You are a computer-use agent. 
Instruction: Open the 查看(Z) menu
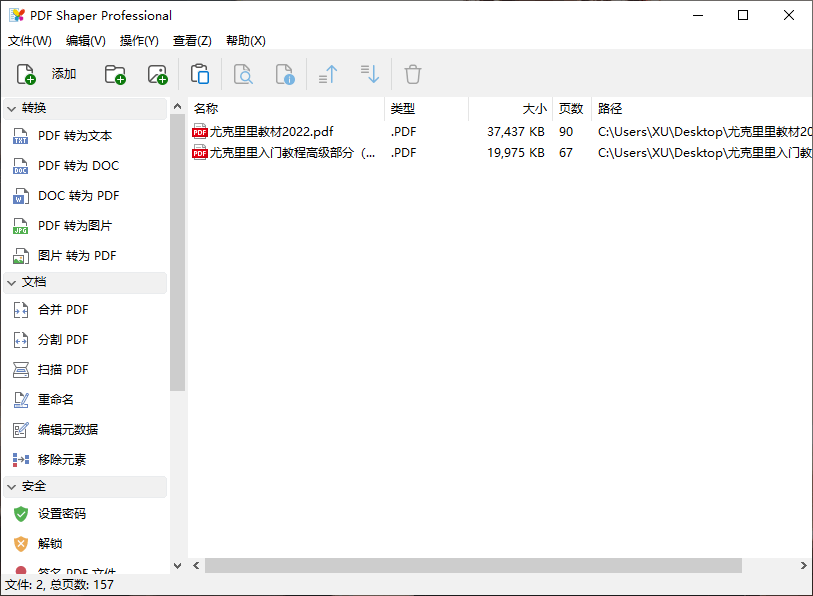tap(192, 40)
